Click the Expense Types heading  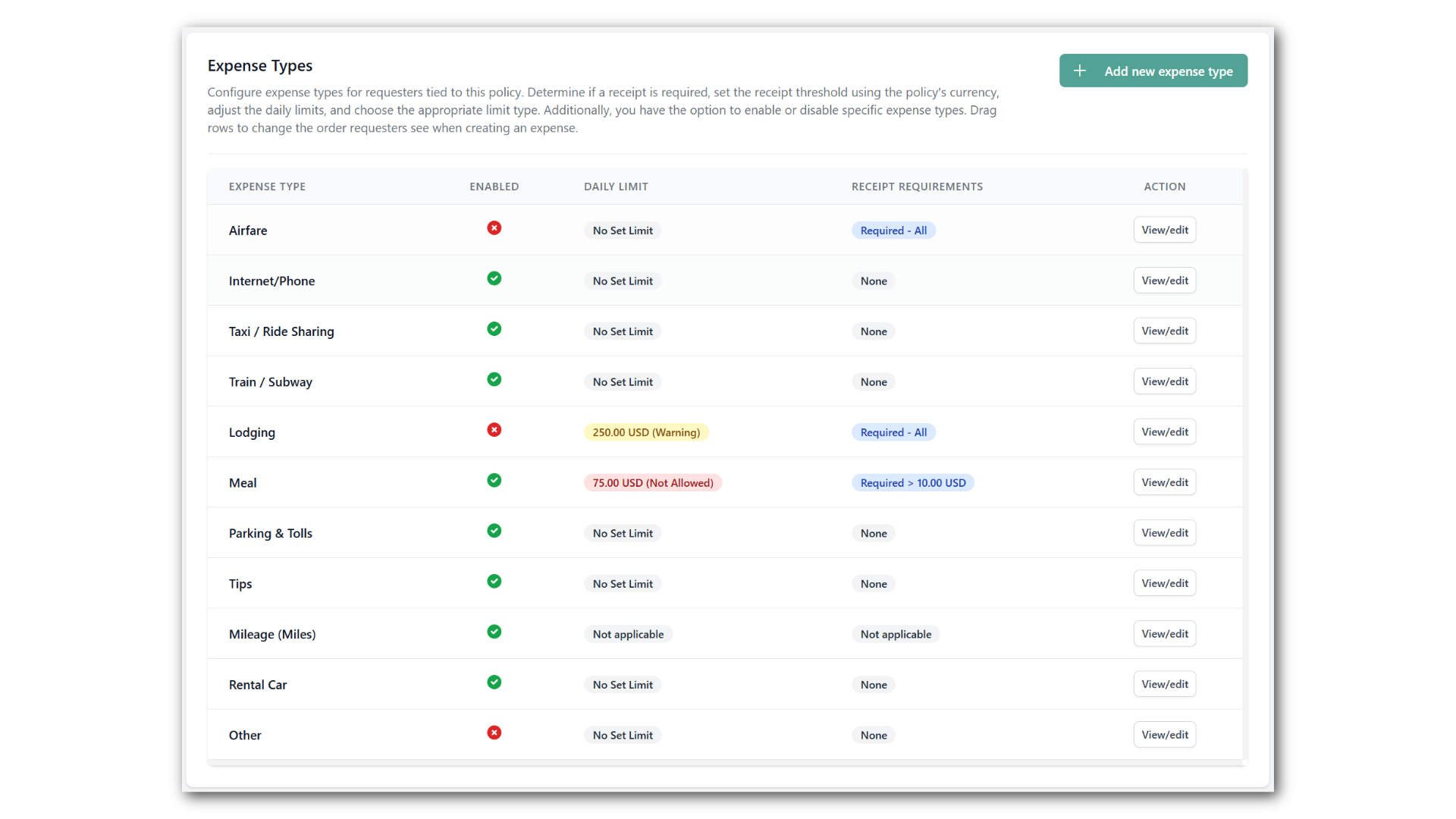[x=260, y=66]
